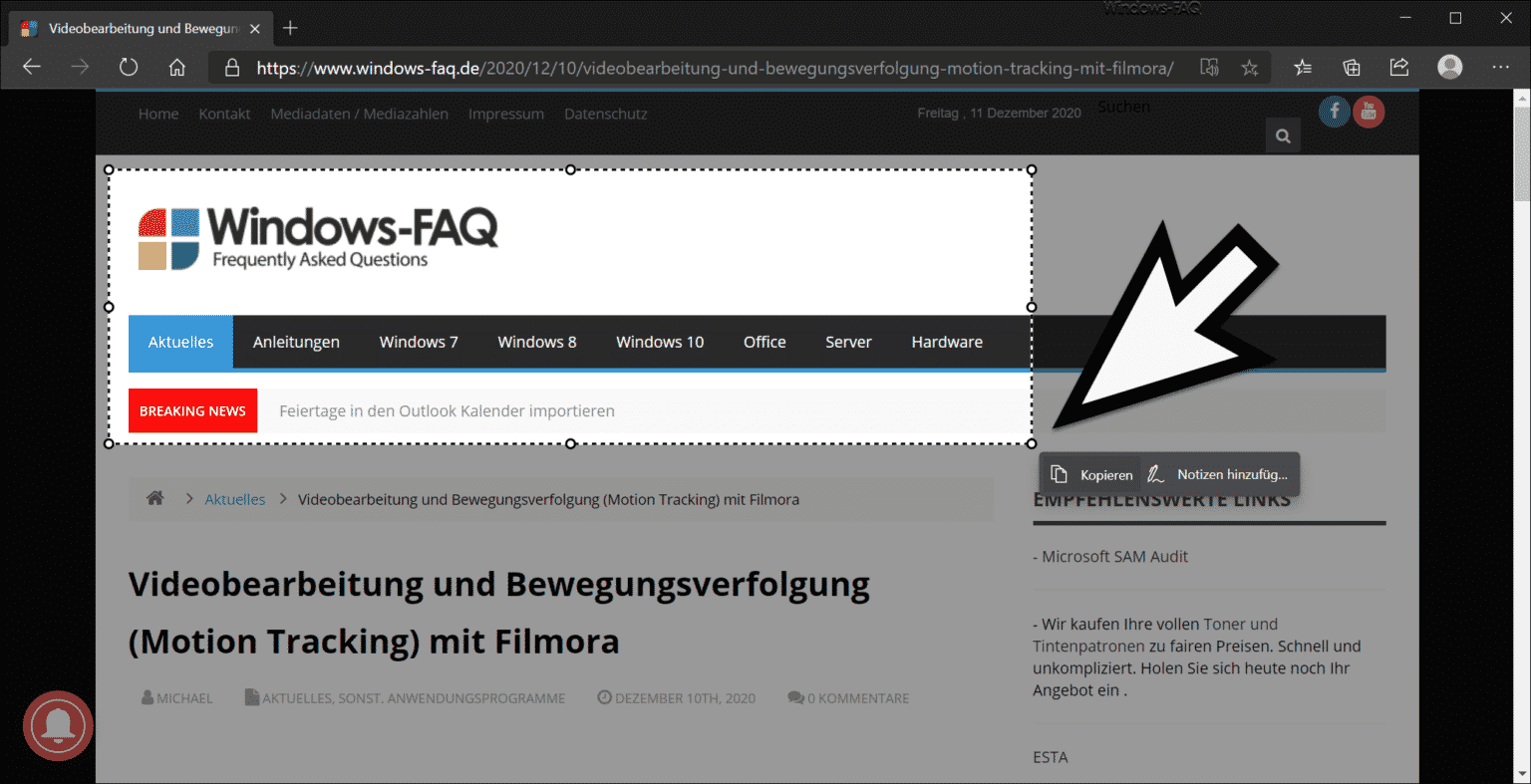Open the Favorites list icon
This screenshot has width=1531, height=784.
[x=1303, y=68]
